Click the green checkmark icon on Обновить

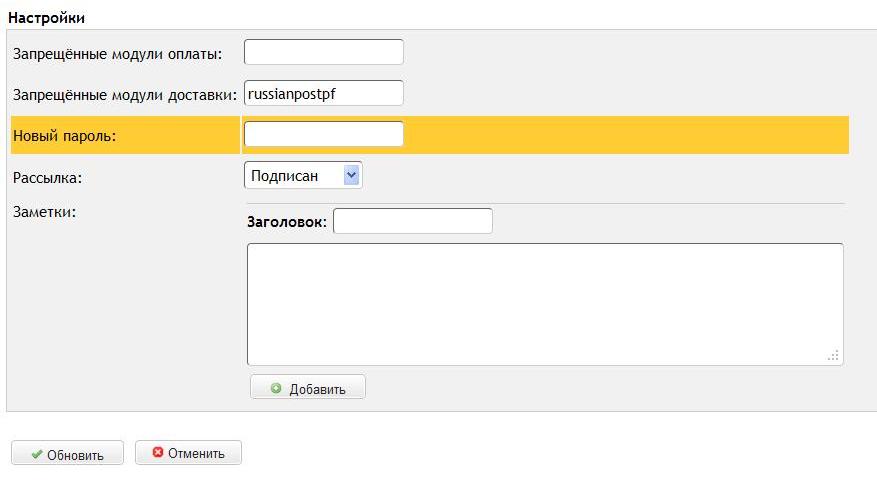click(37, 455)
